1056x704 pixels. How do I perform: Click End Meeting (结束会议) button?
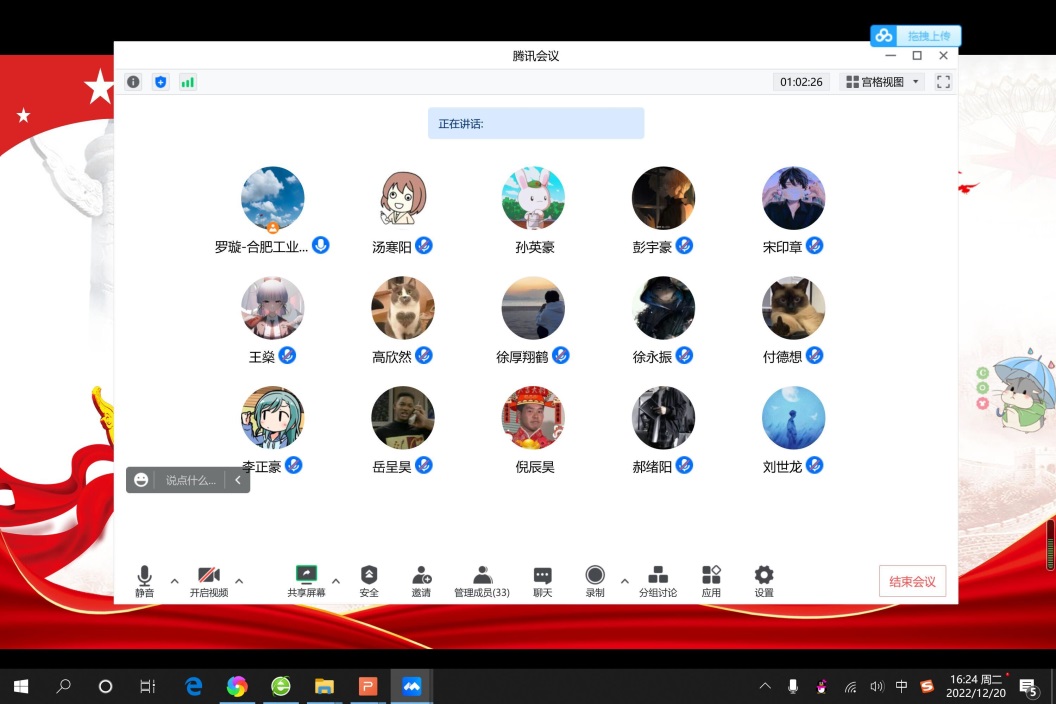912,581
